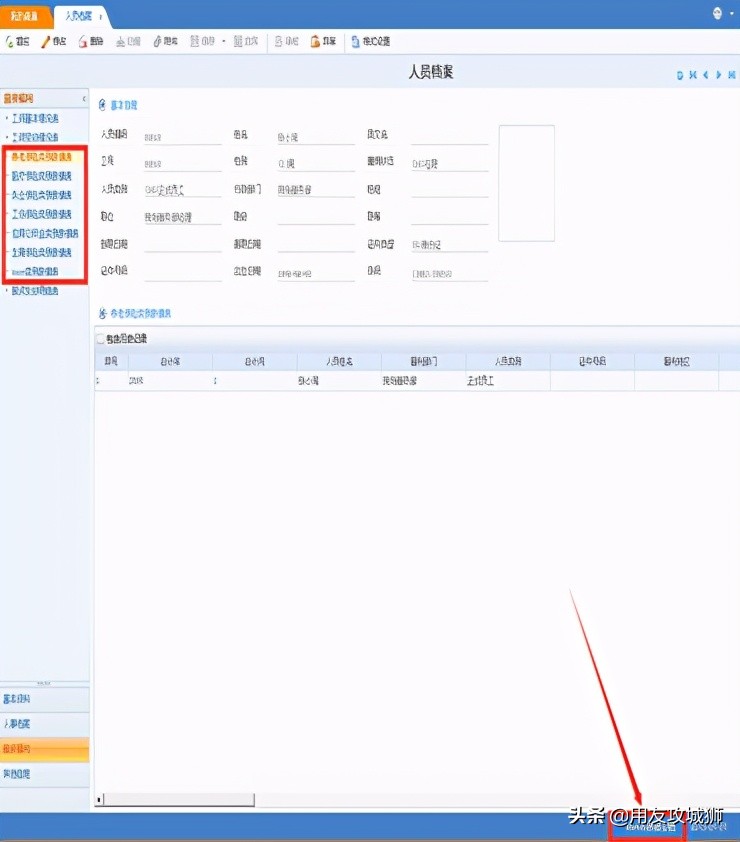The width and height of the screenshot is (740, 842).
Task: Open the small arrow beside the printer icon
Action: coord(224,41)
